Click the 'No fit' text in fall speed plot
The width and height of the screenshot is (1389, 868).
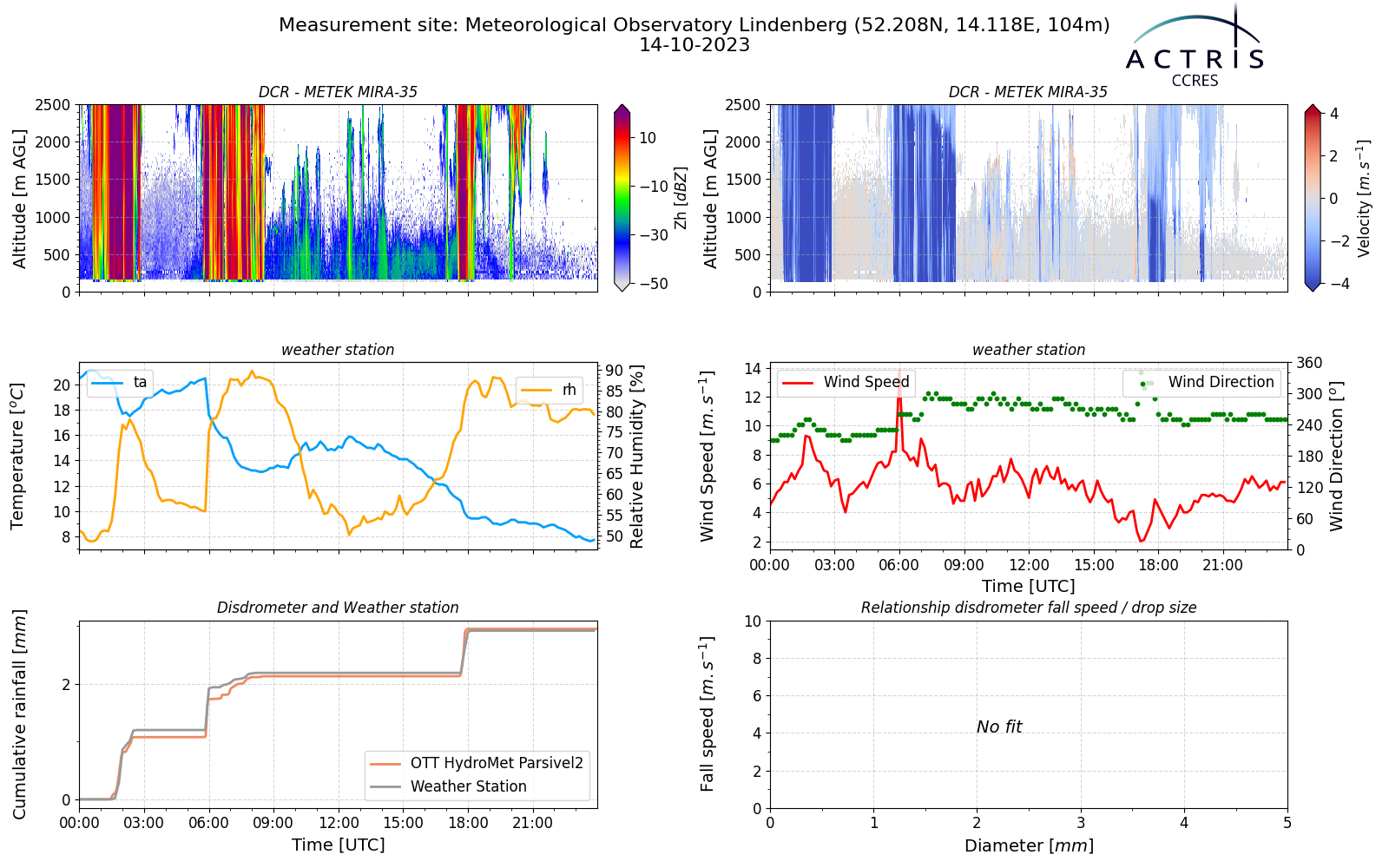click(999, 727)
